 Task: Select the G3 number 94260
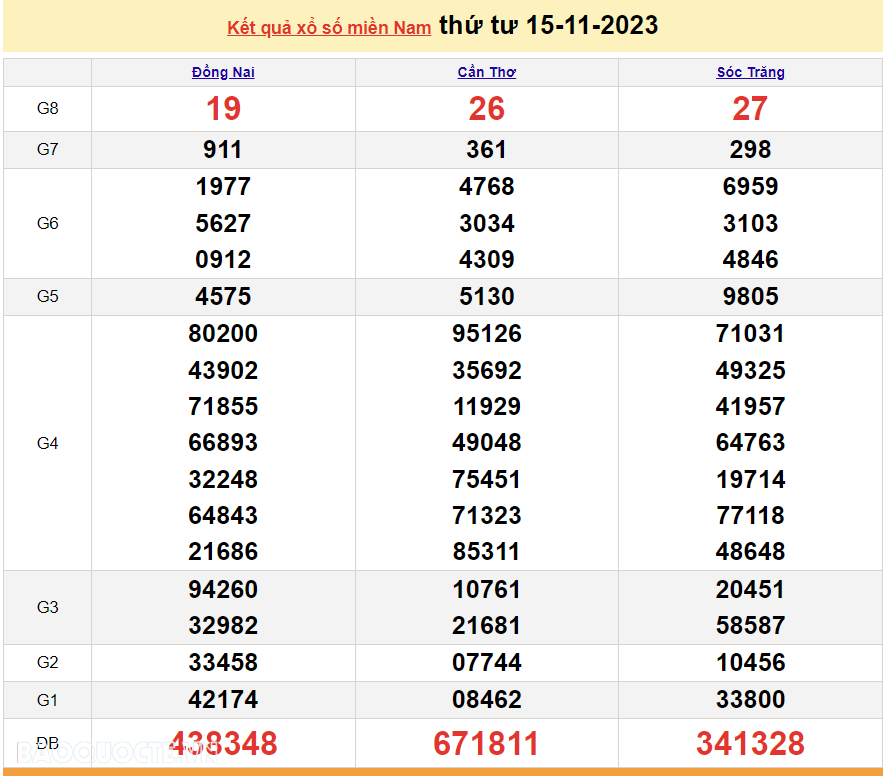coord(223,589)
